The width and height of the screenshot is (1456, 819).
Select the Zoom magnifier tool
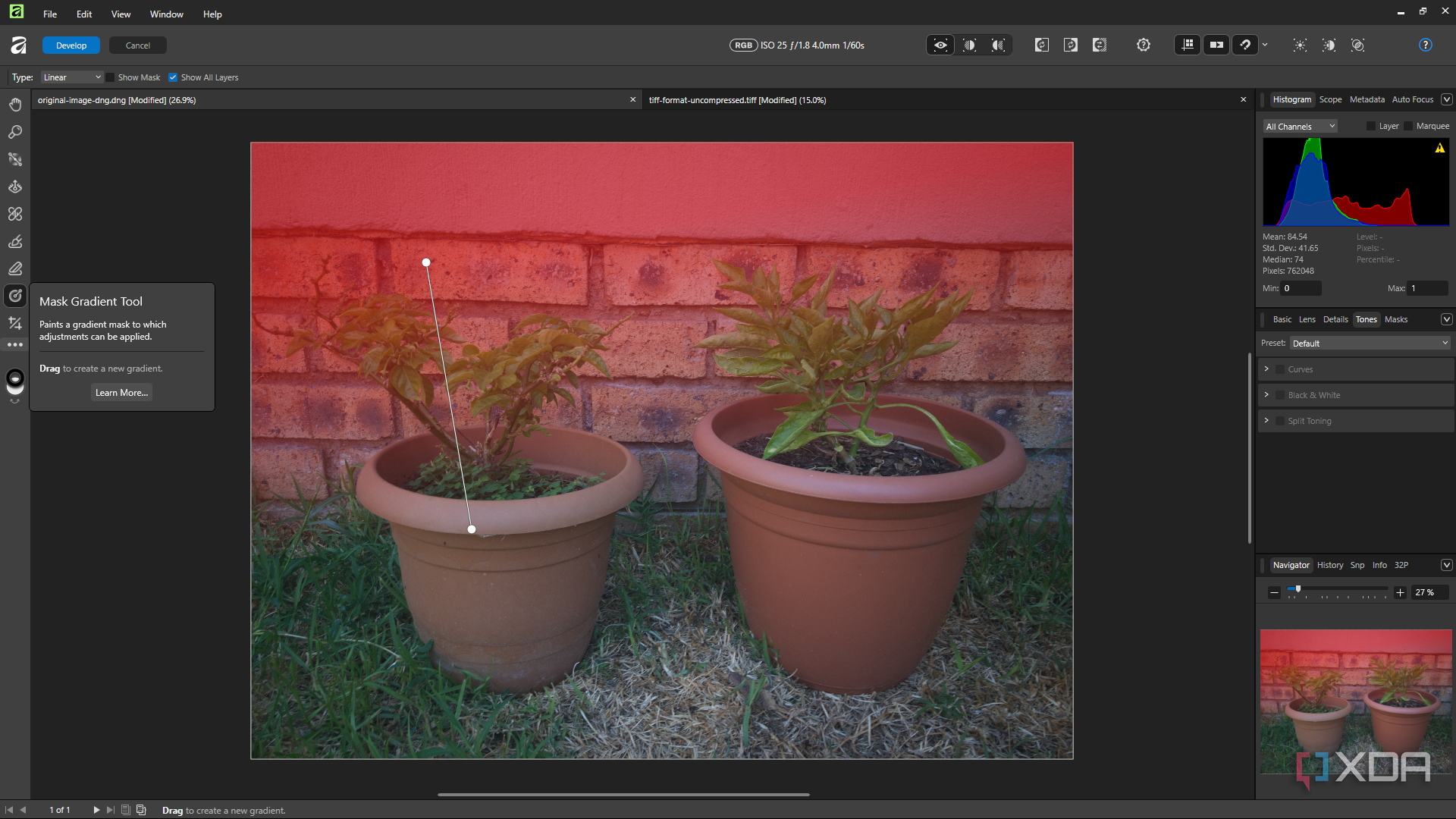(15, 132)
